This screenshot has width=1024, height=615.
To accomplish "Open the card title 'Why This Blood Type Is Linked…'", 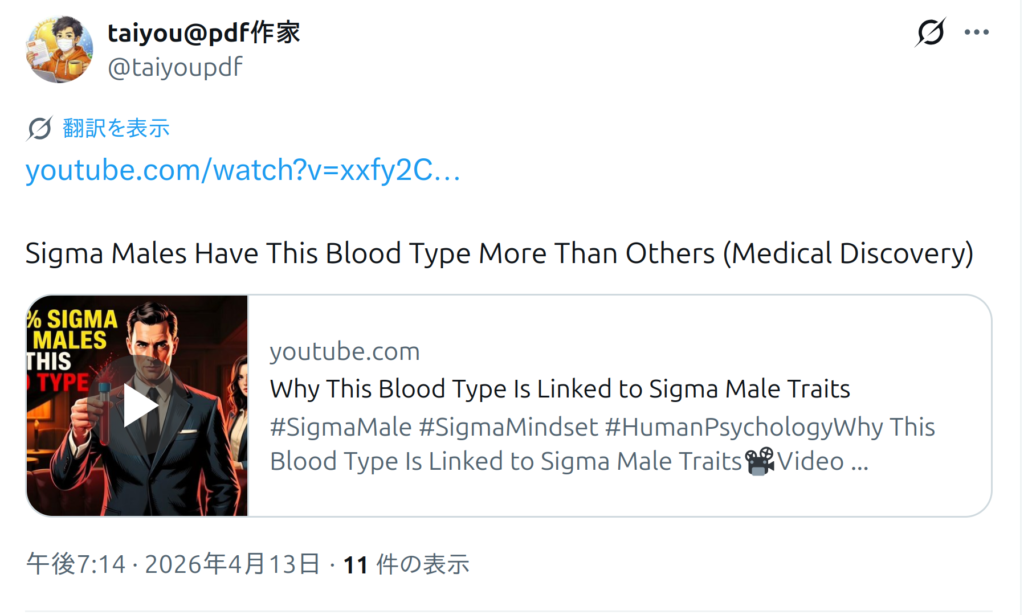I will click(560, 388).
